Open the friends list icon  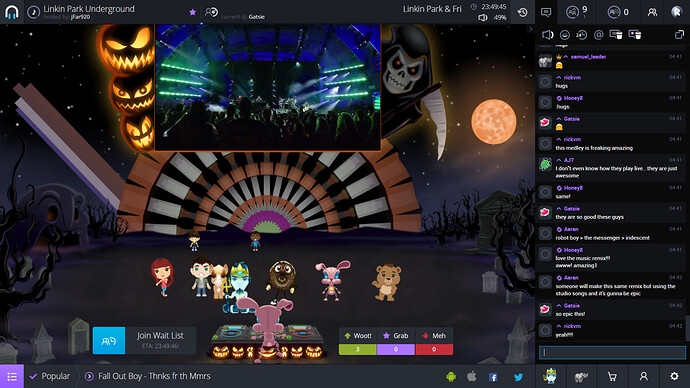[652, 12]
